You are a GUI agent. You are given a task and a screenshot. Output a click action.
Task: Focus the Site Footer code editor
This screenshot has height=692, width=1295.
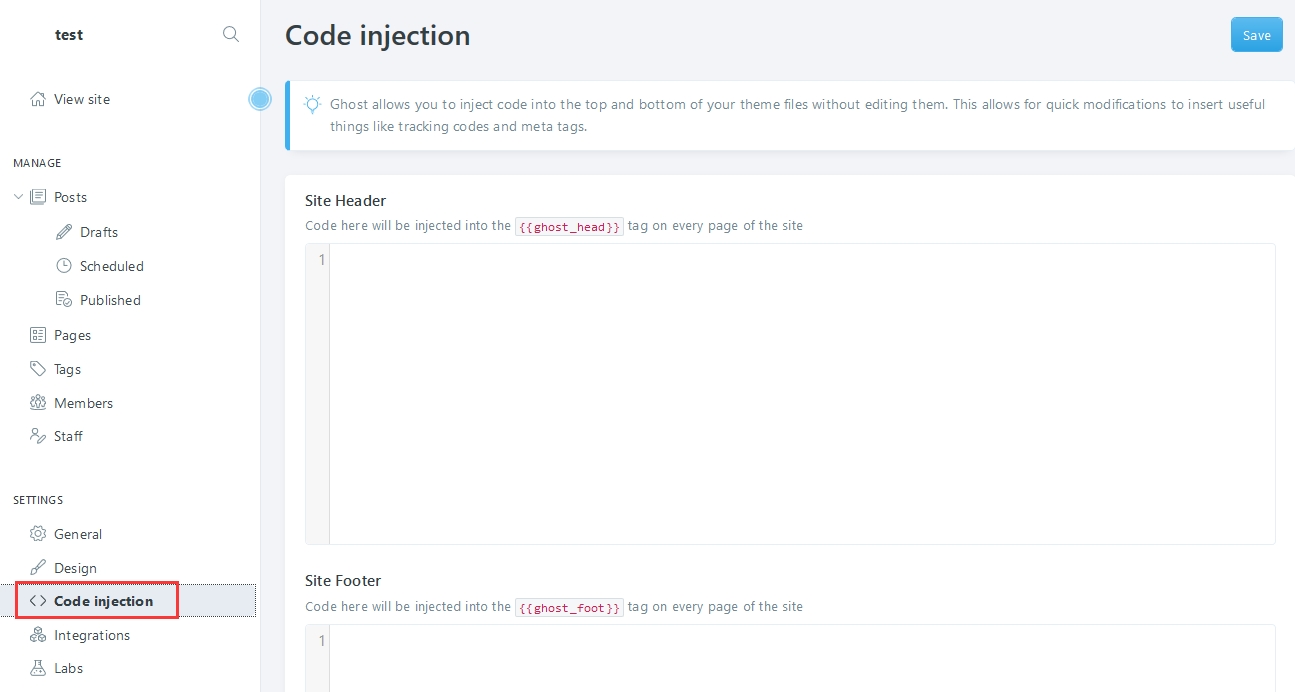[800, 658]
